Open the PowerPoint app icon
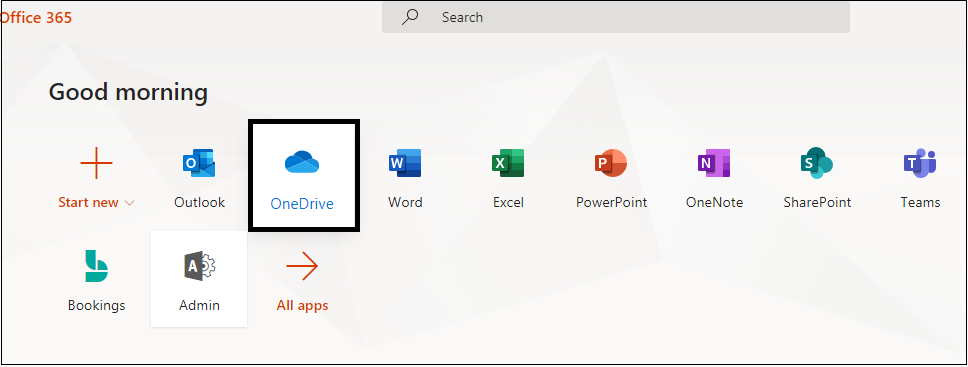968x367 pixels. pos(611,163)
